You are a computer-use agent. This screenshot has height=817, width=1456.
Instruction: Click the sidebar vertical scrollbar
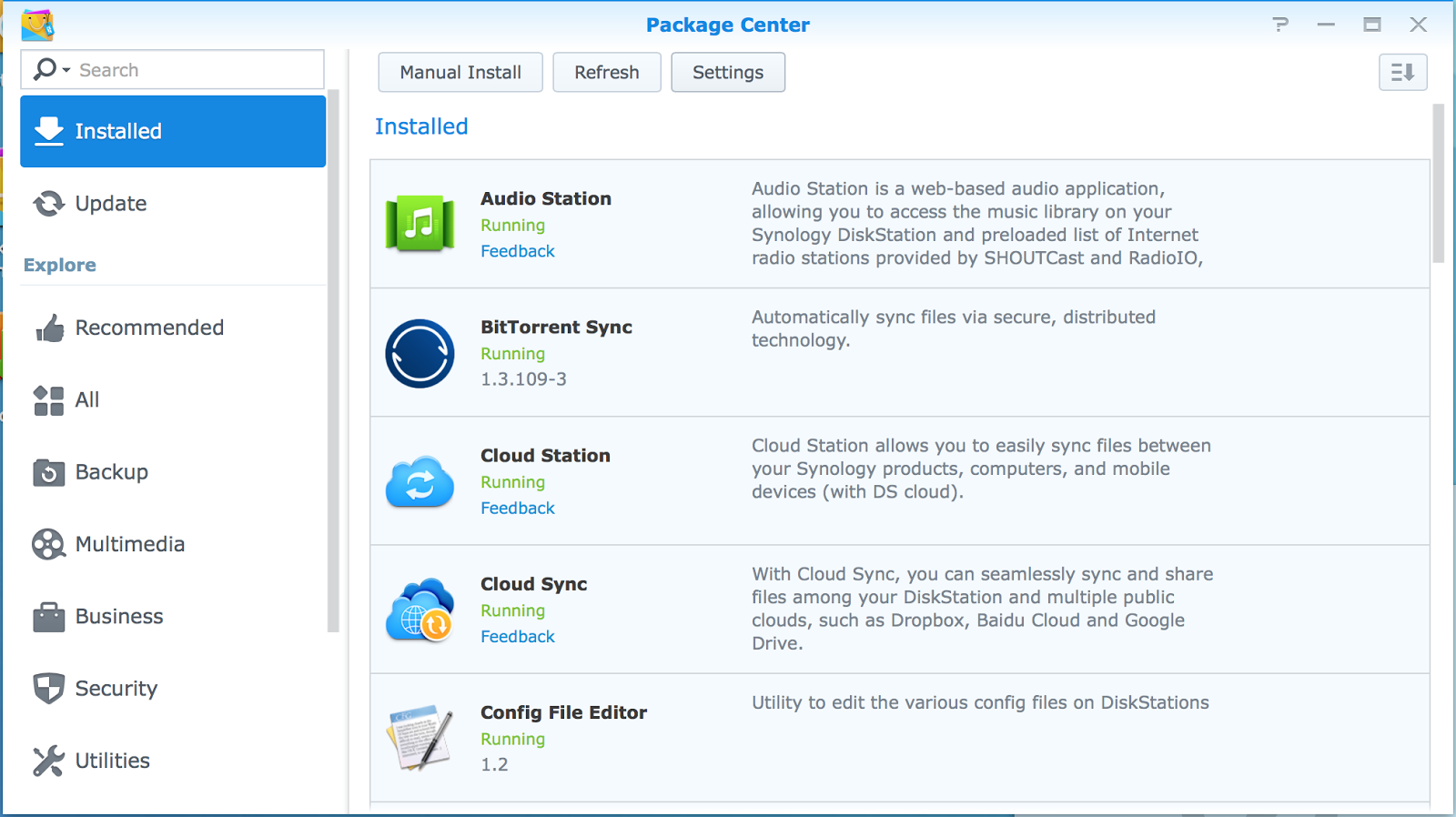[333, 360]
